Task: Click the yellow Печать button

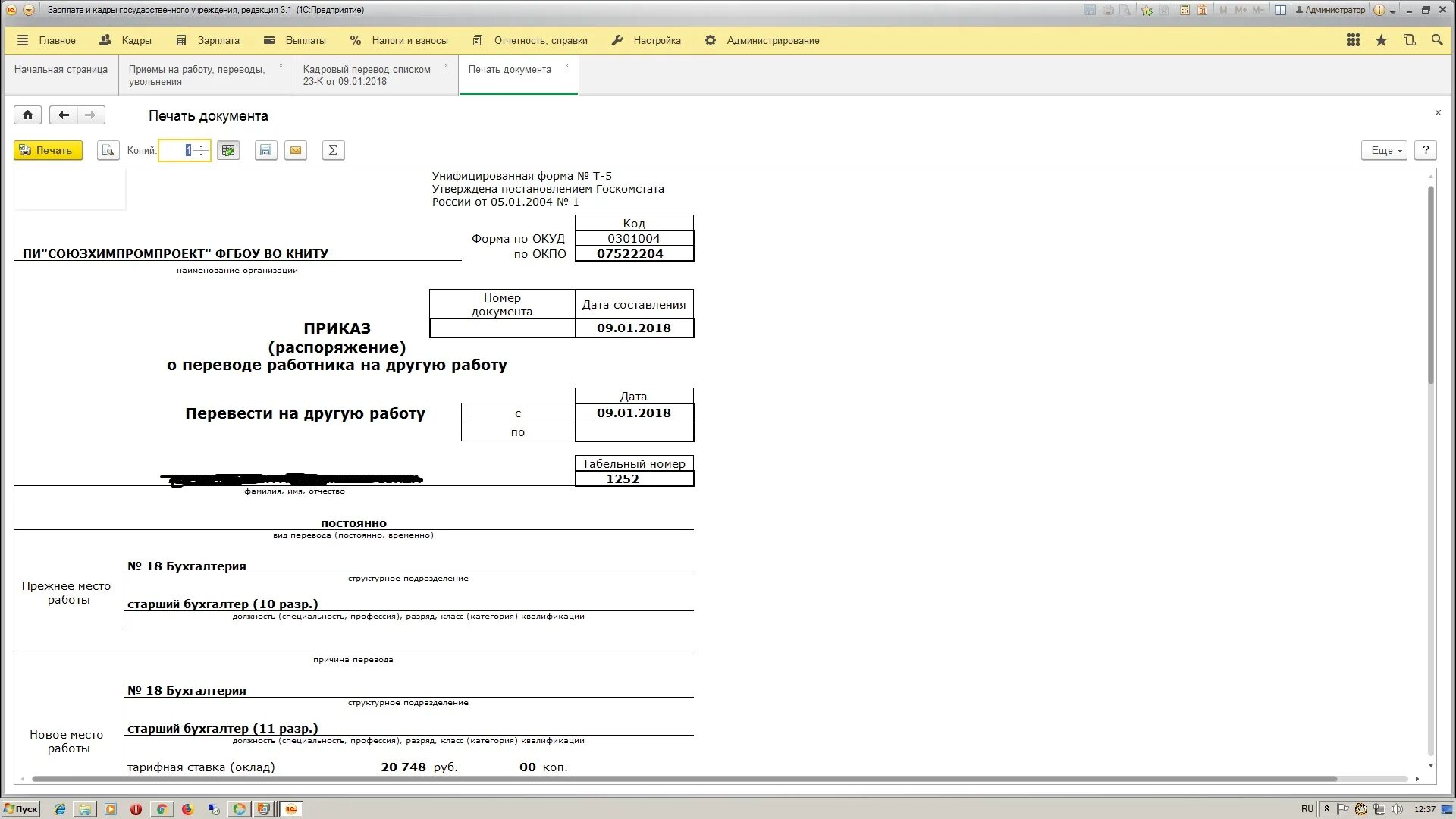Action: coord(48,150)
